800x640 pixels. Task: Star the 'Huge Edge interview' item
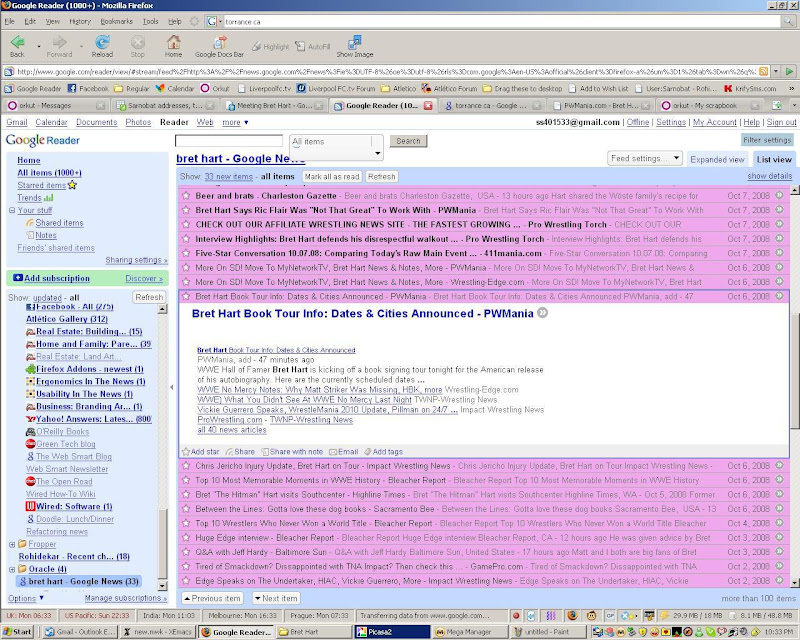[x=186, y=537]
